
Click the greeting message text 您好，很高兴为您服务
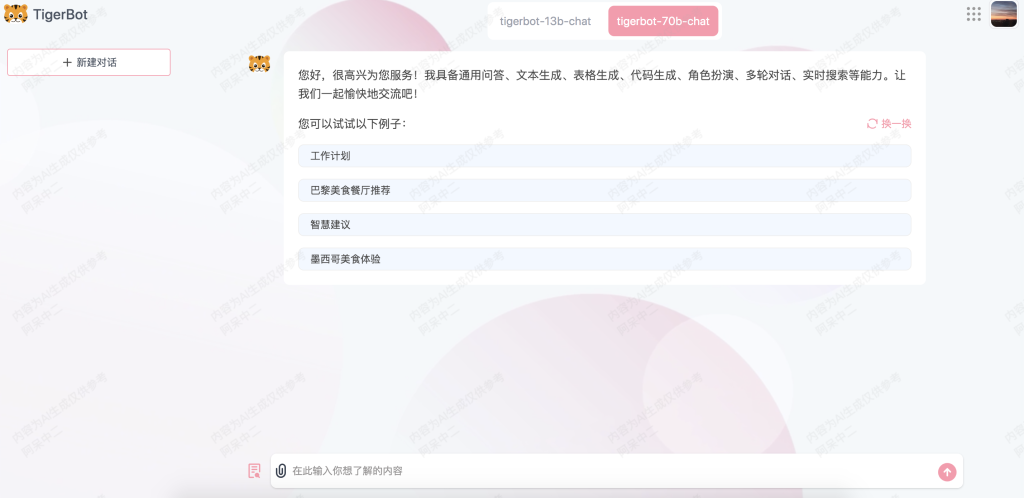(358, 75)
